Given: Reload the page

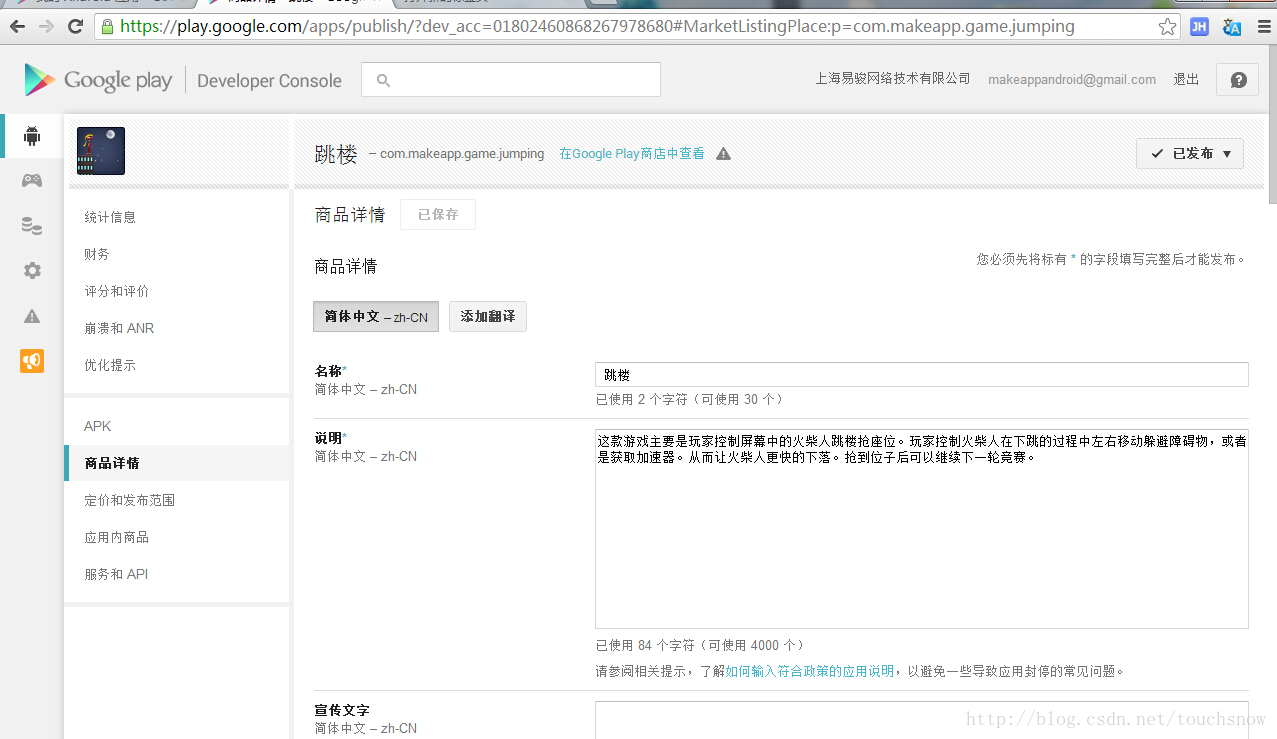Looking at the screenshot, I should 75,27.
